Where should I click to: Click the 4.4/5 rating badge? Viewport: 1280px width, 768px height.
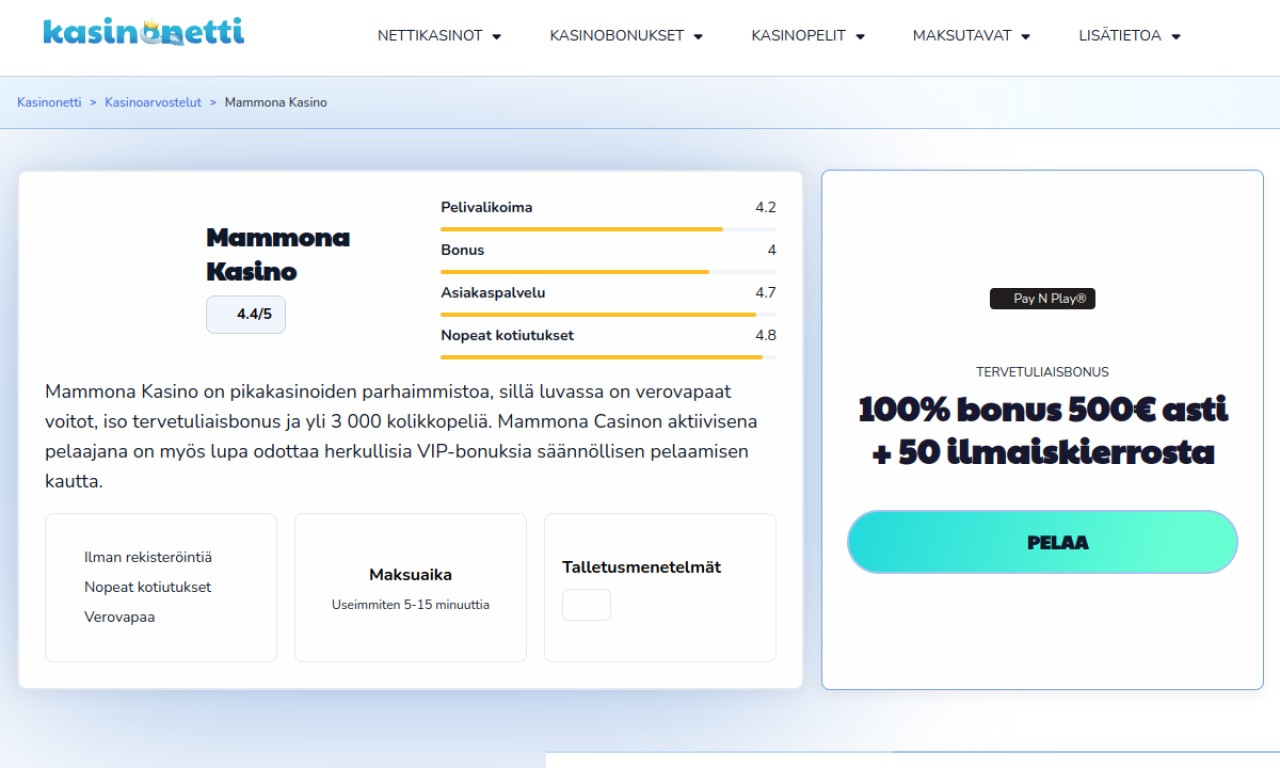[246, 314]
